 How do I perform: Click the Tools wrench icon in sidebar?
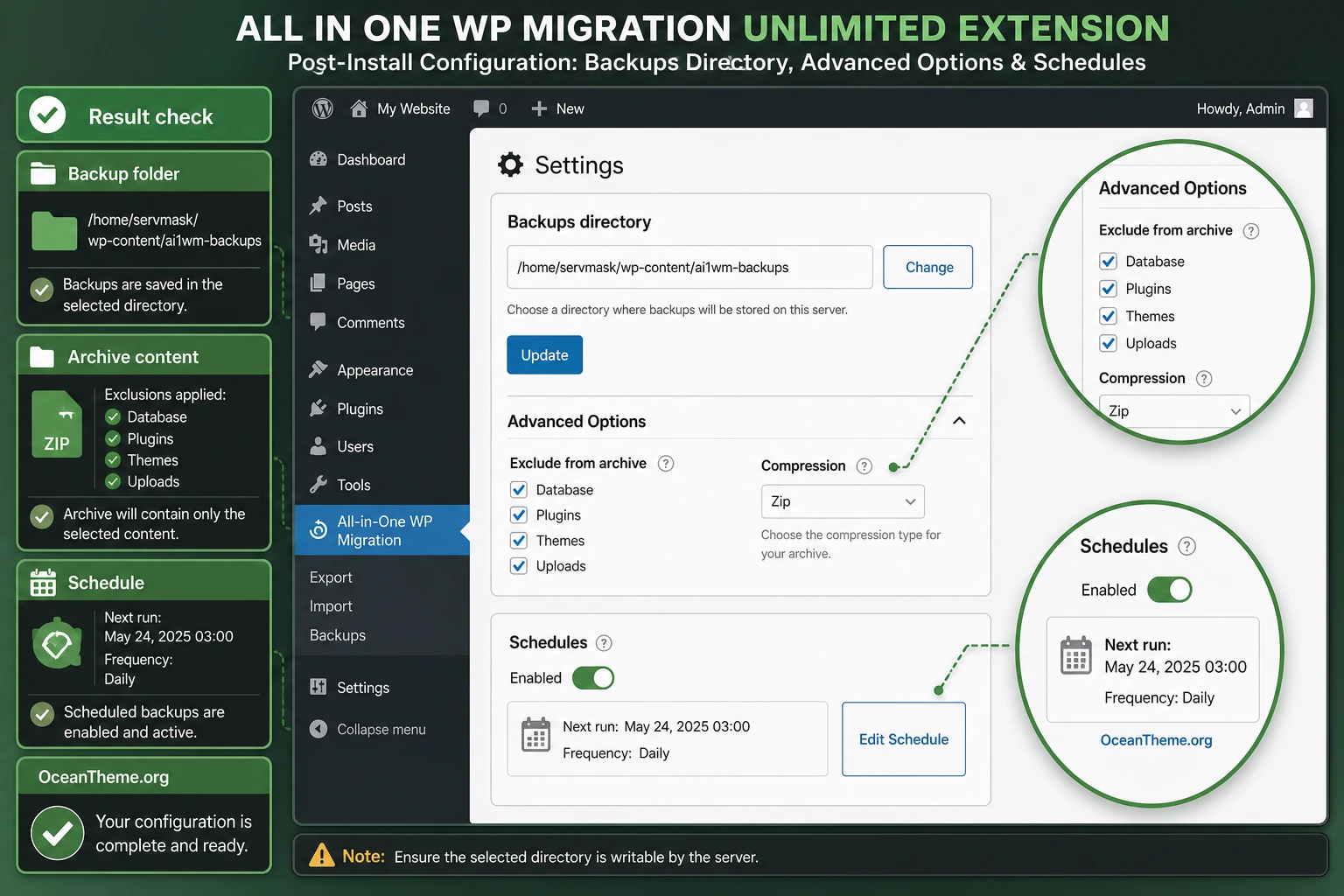click(318, 485)
